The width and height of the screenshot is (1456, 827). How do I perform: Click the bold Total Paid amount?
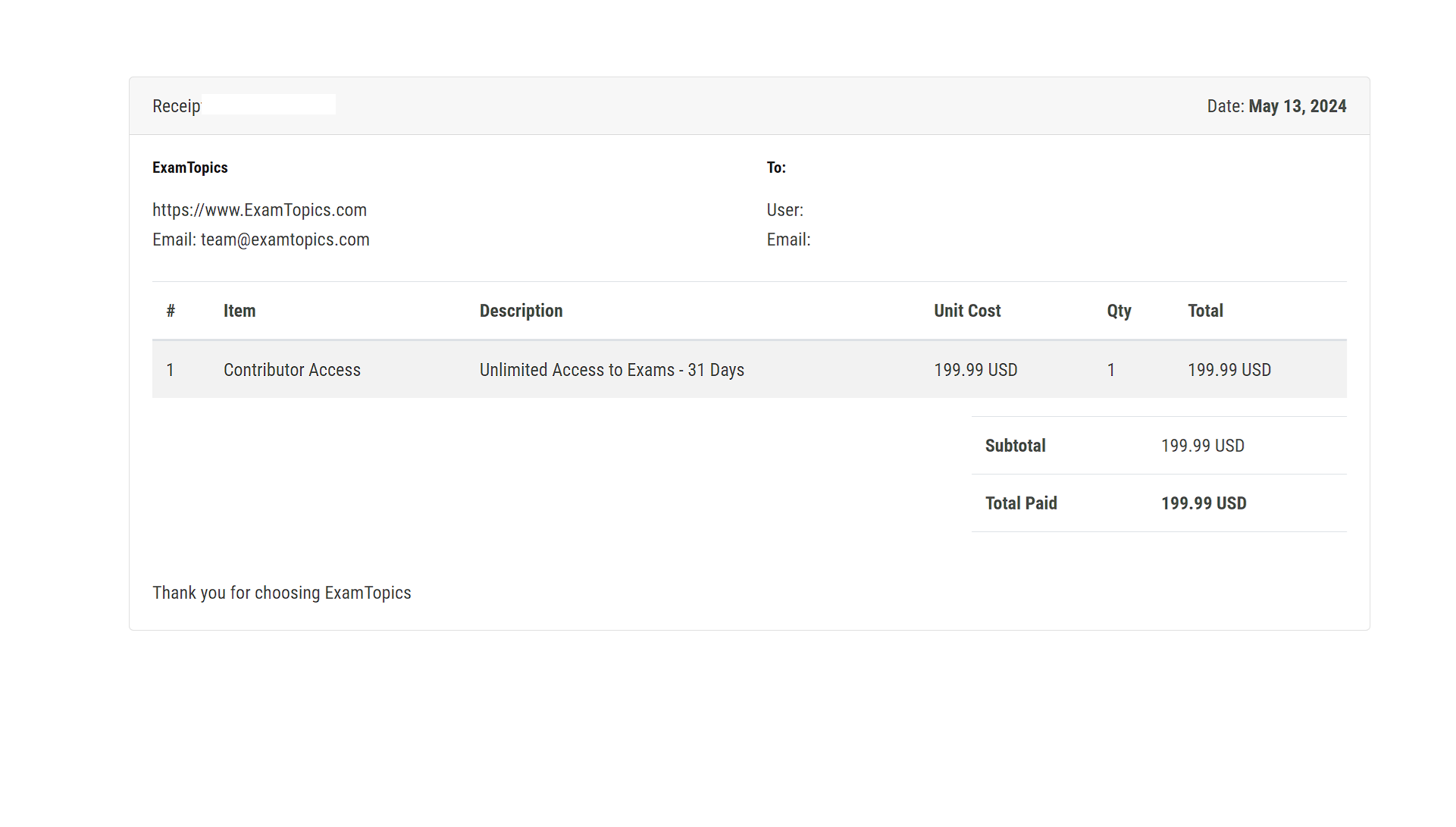click(1204, 503)
